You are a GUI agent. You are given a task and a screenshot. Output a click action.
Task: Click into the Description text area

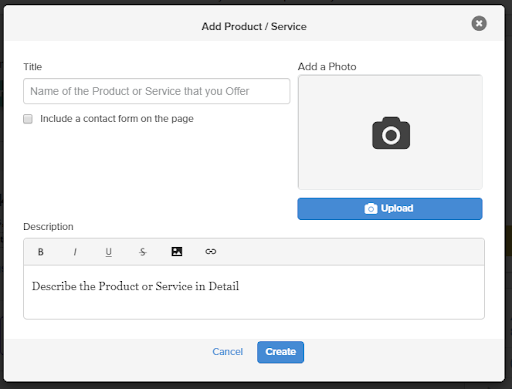pos(254,292)
